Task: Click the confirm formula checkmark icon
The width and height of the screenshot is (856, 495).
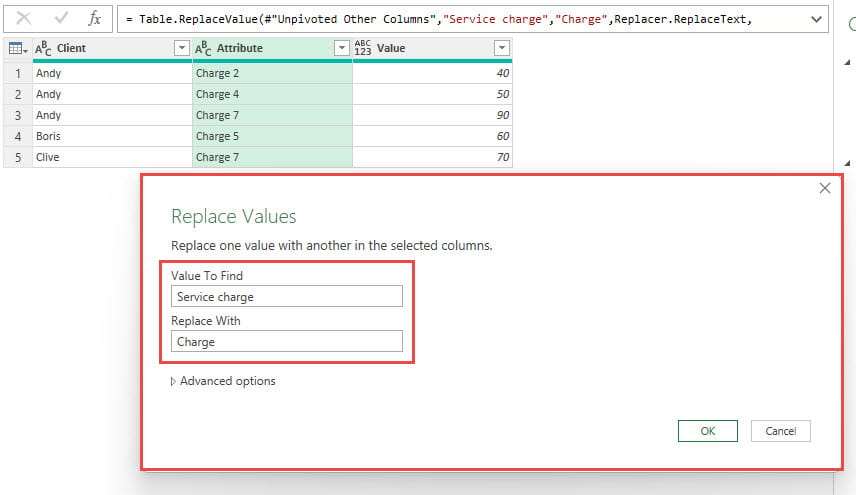Action: coord(59,19)
